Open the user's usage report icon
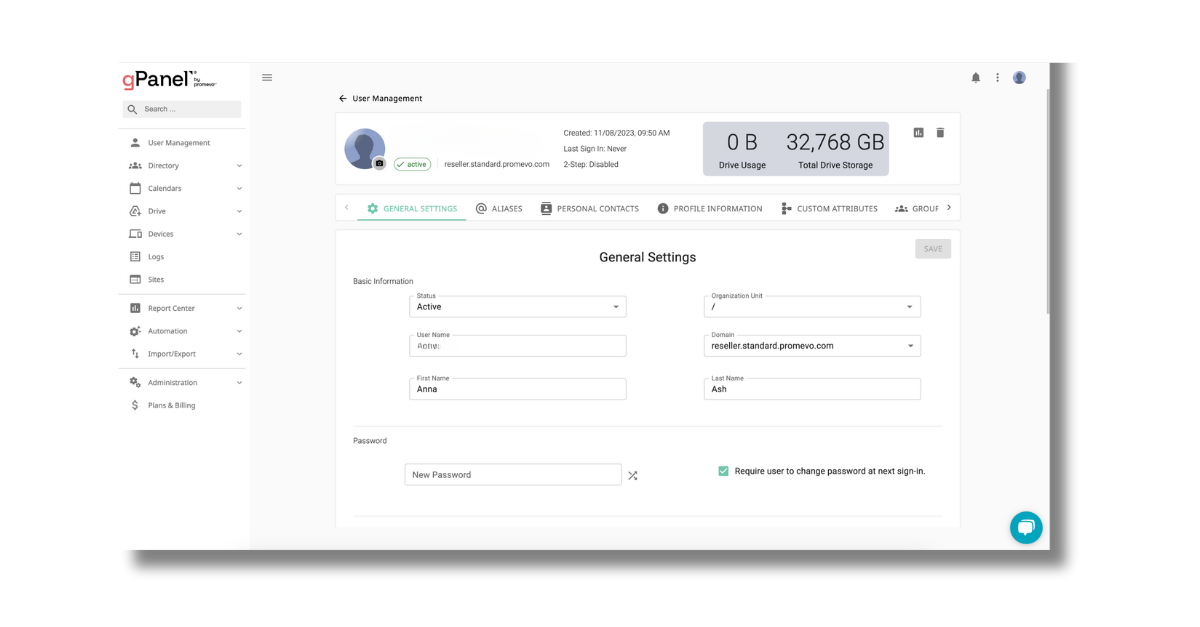This screenshot has width=1200, height=627. pos(918,132)
